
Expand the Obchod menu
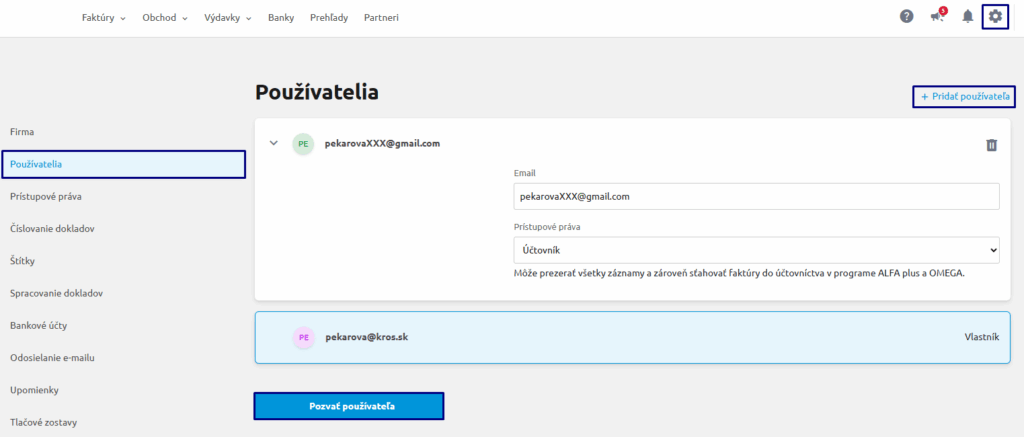[165, 18]
